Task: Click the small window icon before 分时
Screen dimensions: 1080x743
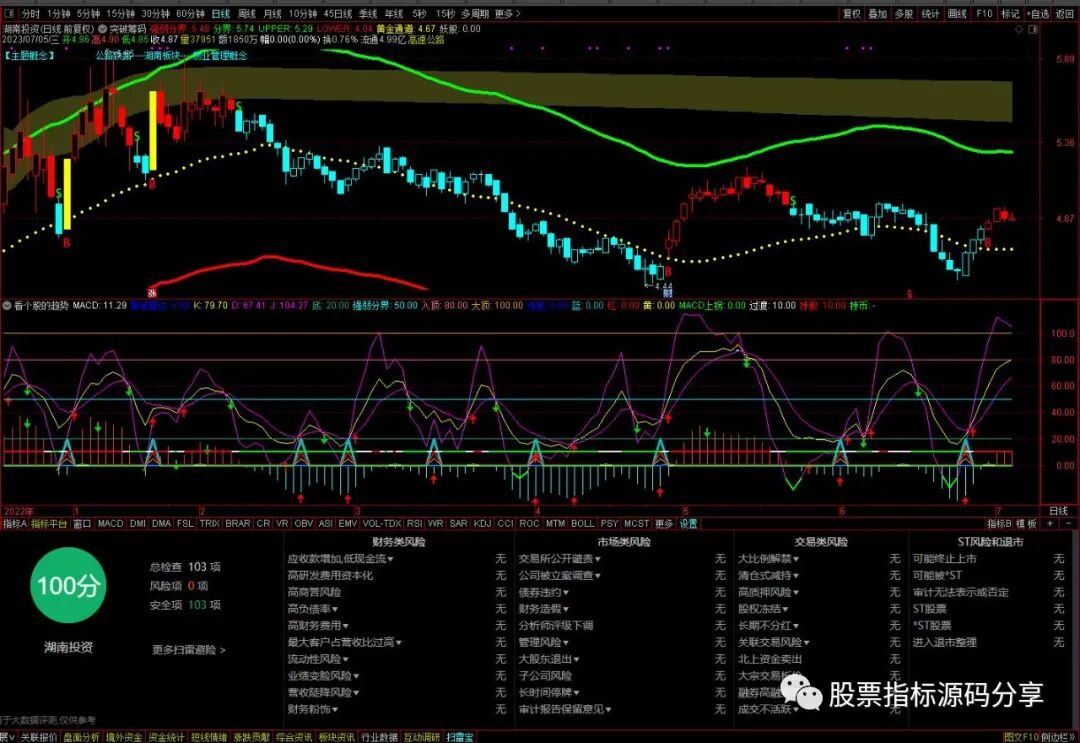Action: [x=10, y=13]
